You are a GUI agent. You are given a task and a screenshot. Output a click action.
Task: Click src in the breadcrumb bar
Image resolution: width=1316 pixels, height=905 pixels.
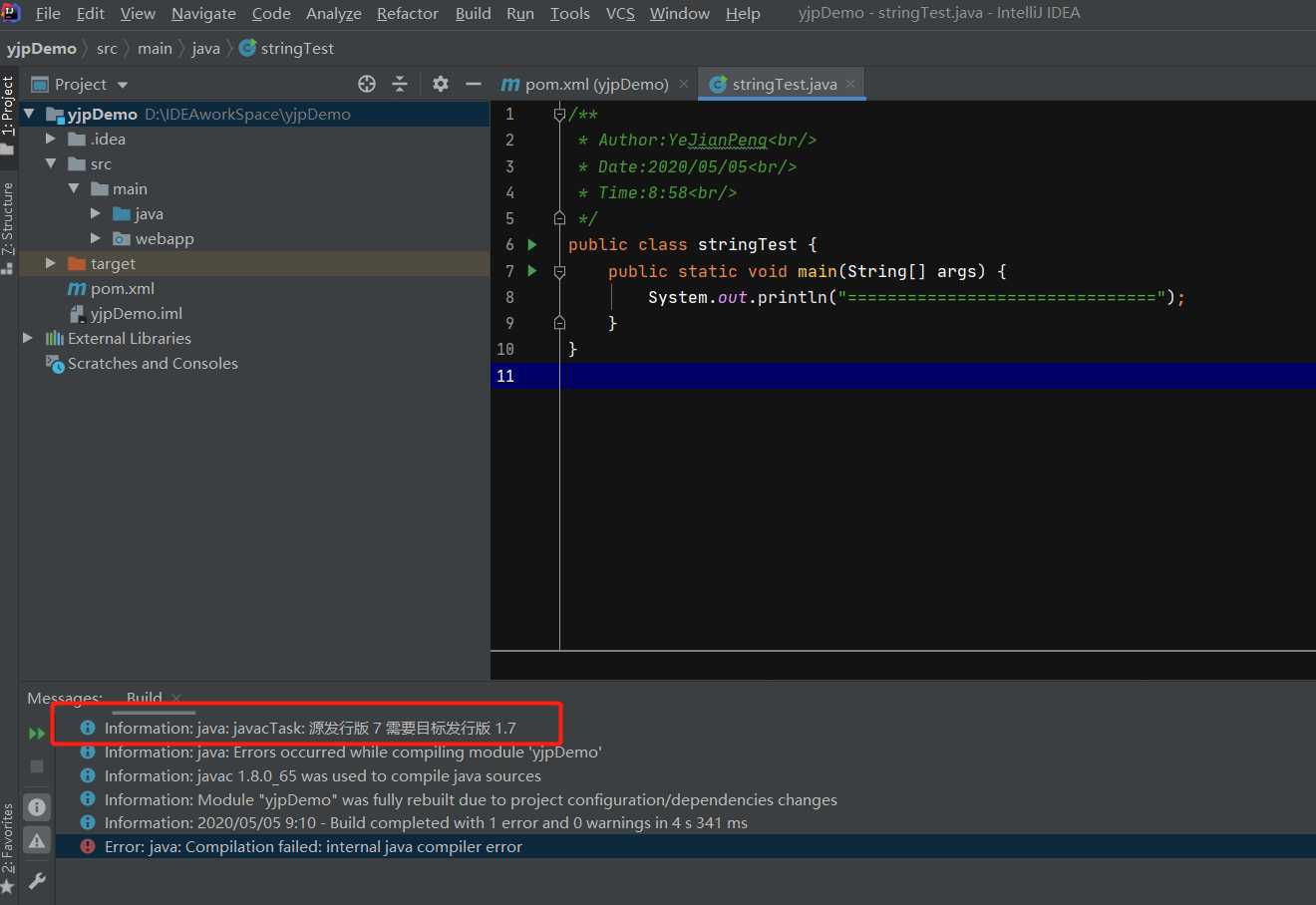point(107,48)
